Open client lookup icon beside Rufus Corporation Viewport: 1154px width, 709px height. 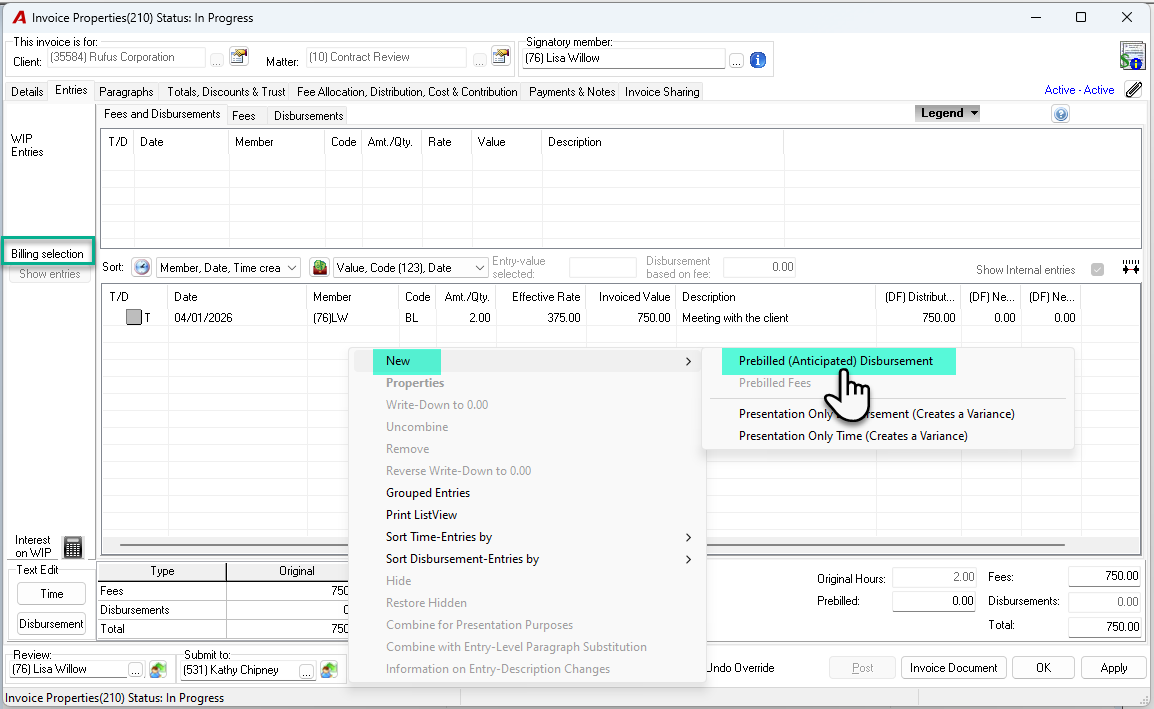[239, 57]
